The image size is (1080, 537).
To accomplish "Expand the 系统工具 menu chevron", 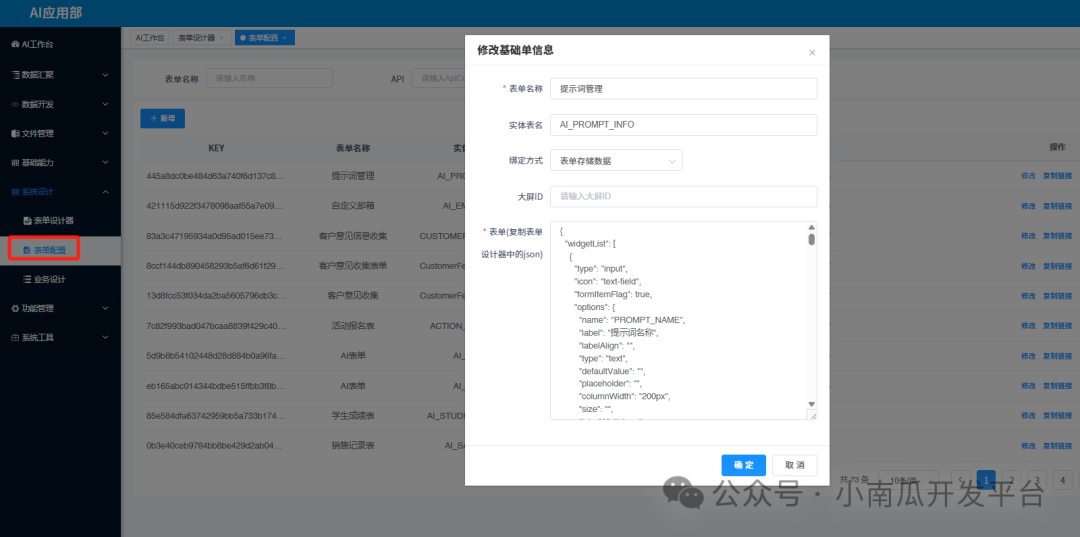I will point(105,338).
